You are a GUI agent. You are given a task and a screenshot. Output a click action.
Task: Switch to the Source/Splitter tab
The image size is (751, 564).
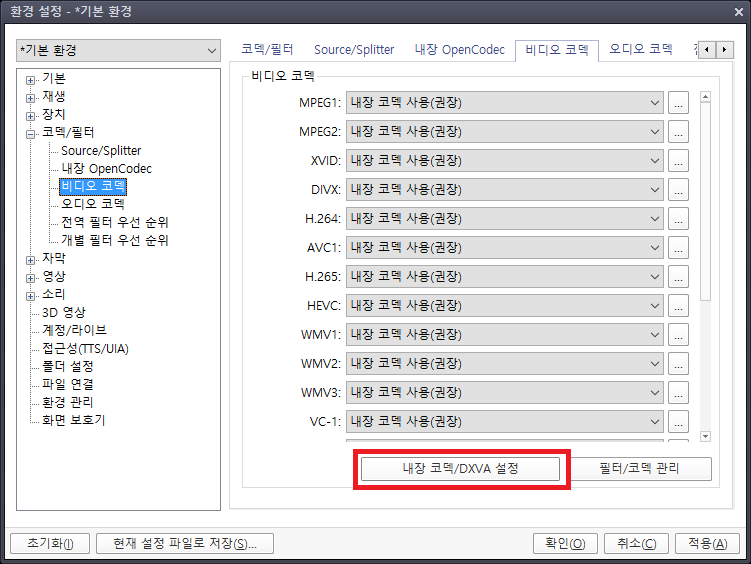tap(354, 49)
